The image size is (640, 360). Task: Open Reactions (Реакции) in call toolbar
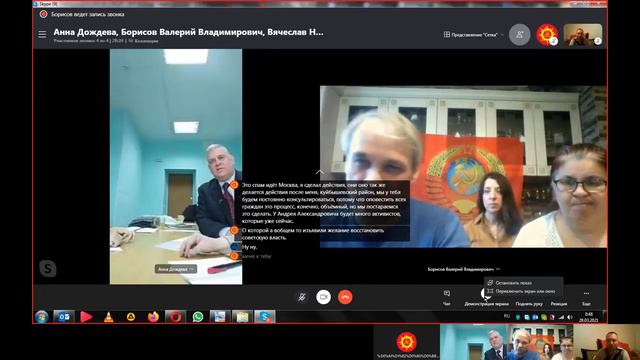(559, 303)
